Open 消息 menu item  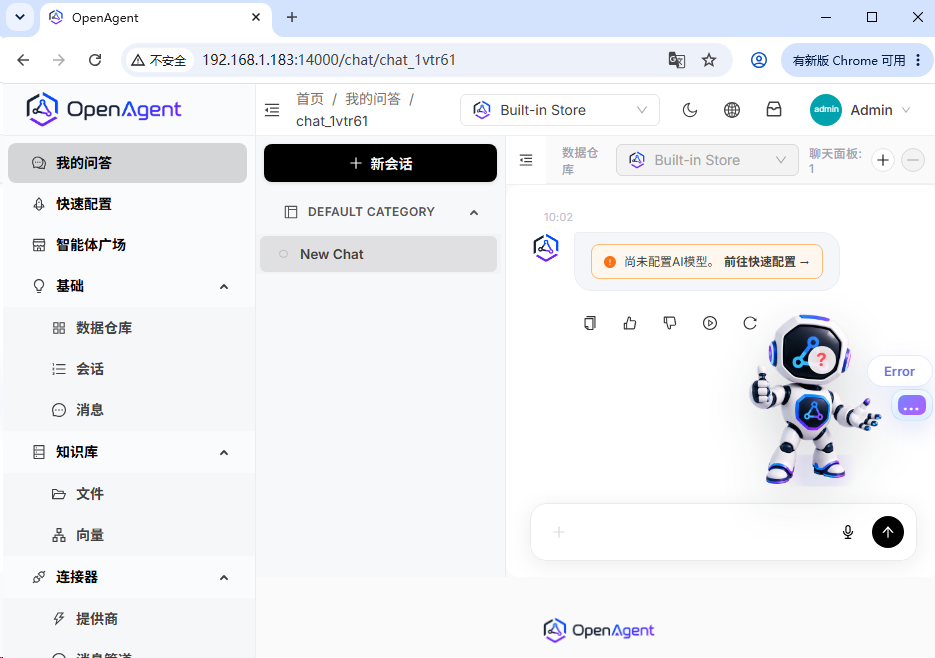(x=127, y=410)
